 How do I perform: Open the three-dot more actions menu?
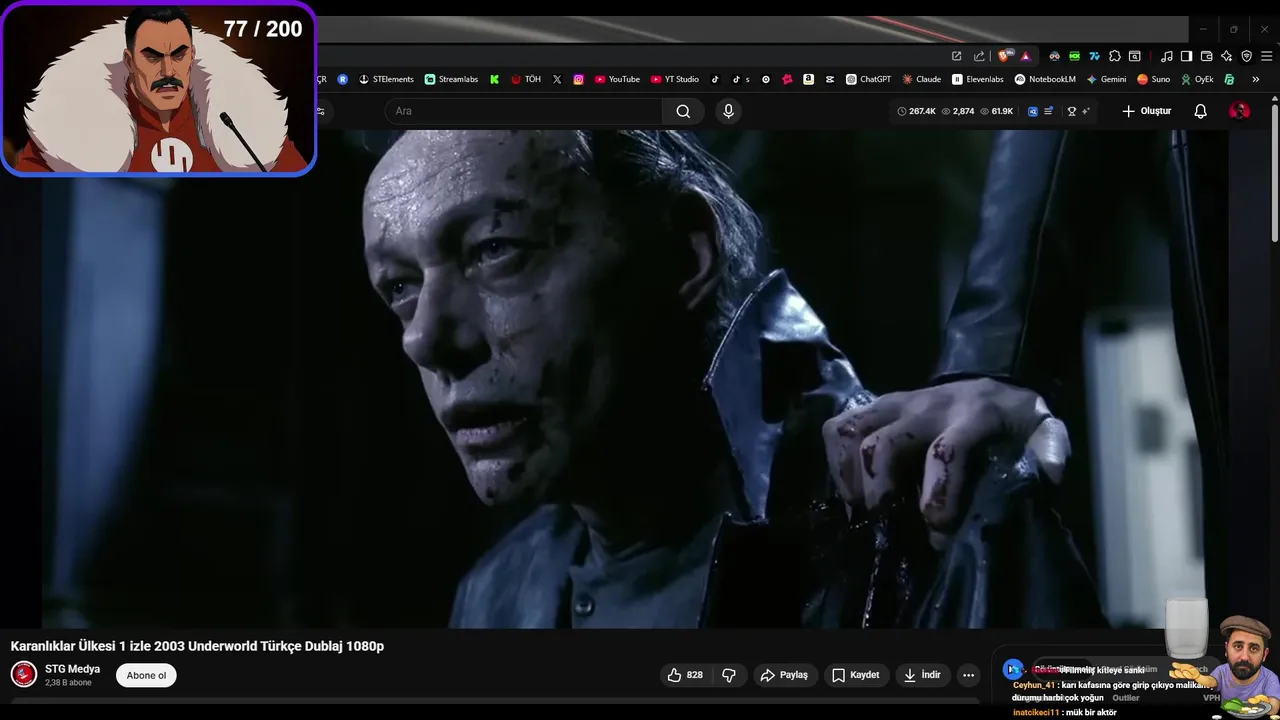[968, 675]
